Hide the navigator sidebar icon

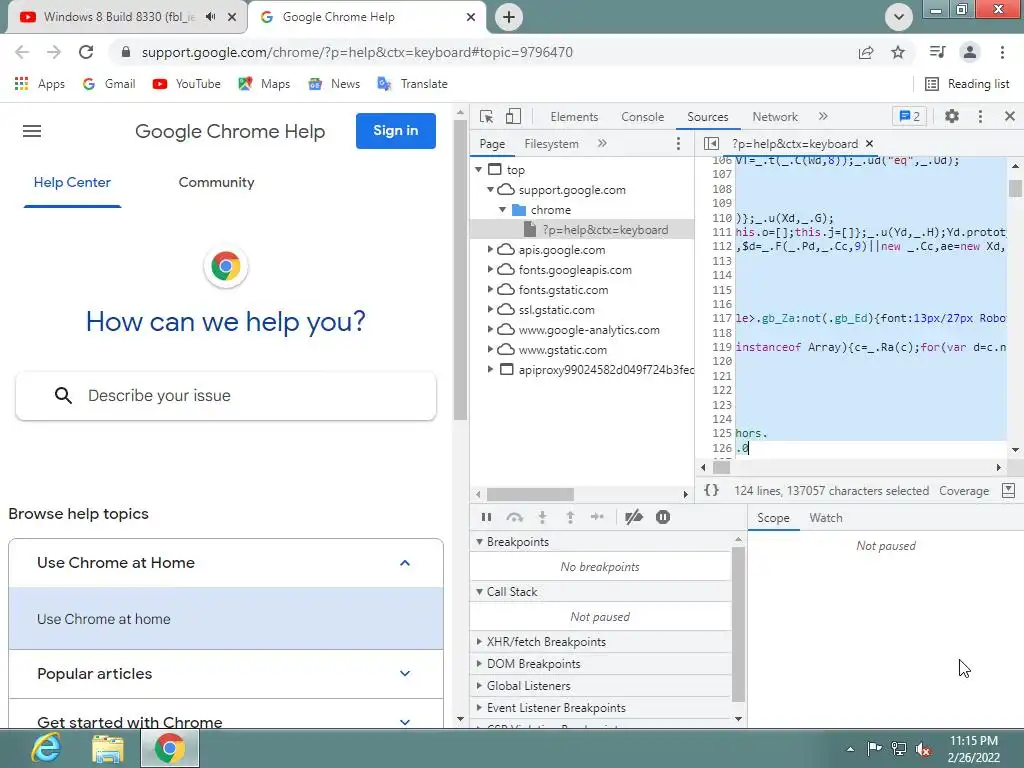click(x=711, y=143)
